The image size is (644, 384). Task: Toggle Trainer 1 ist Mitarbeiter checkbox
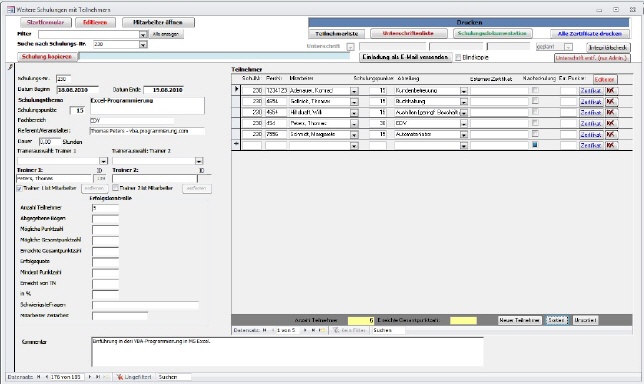tap(19, 189)
